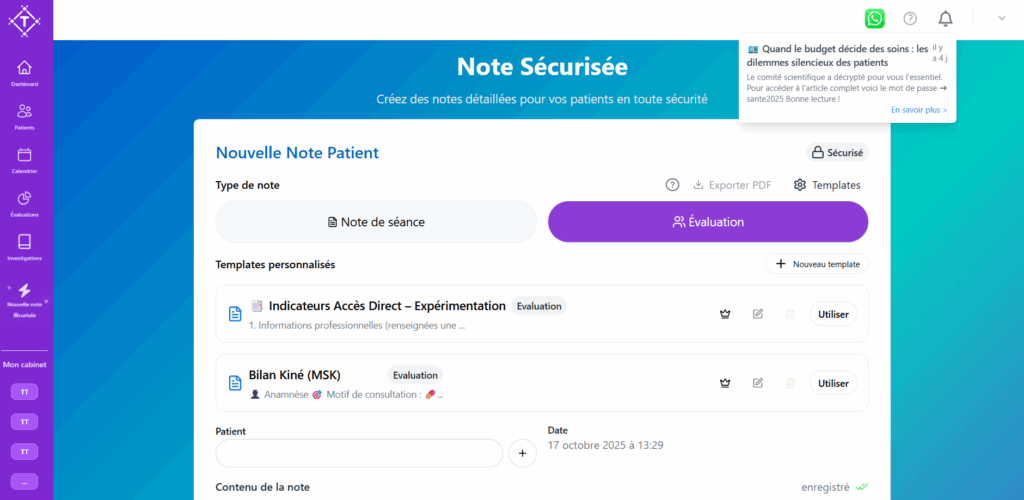Click the Nouveau template button
Screen dimensions: 1024x500
point(817,264)
